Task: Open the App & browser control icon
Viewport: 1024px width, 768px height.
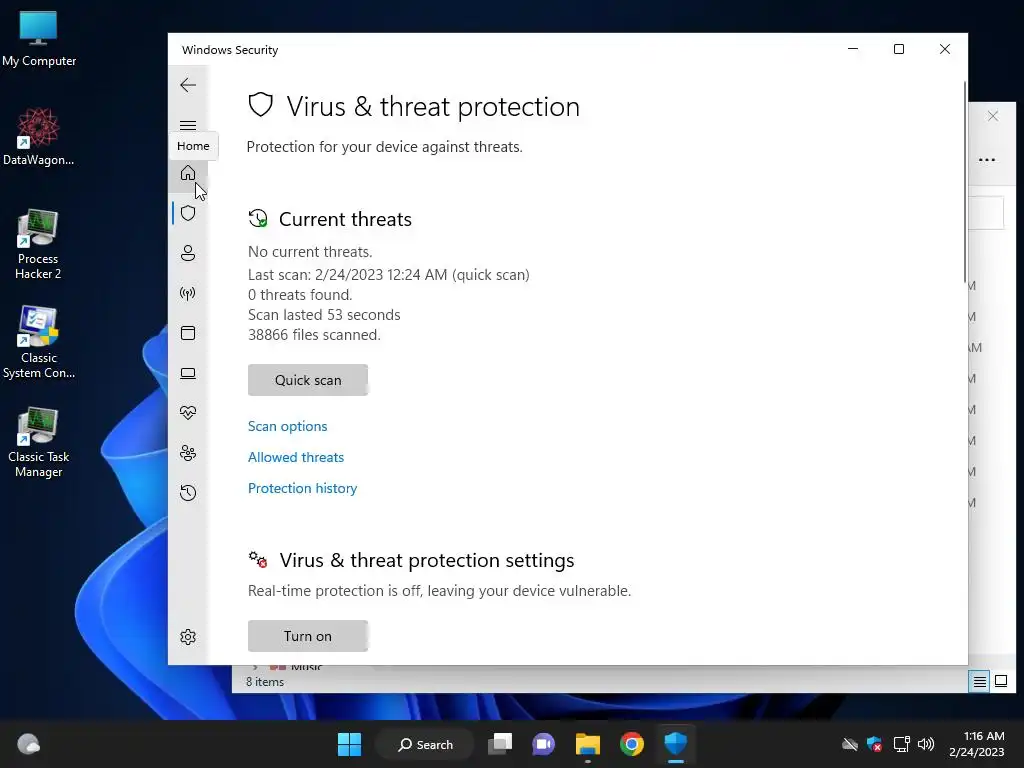Action: coord(188,333)
